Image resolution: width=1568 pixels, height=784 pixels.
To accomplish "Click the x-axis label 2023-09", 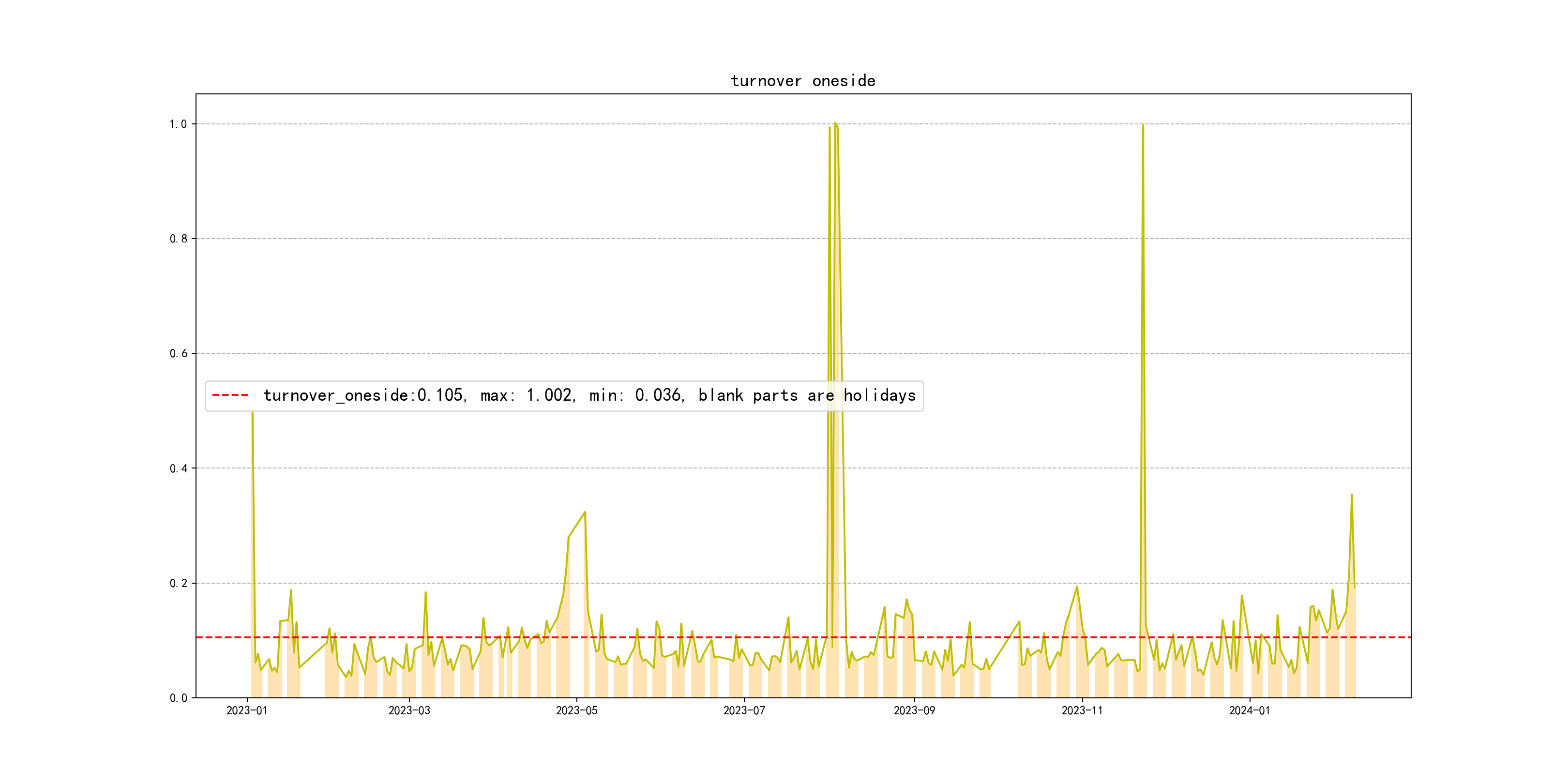I will 914,711.
